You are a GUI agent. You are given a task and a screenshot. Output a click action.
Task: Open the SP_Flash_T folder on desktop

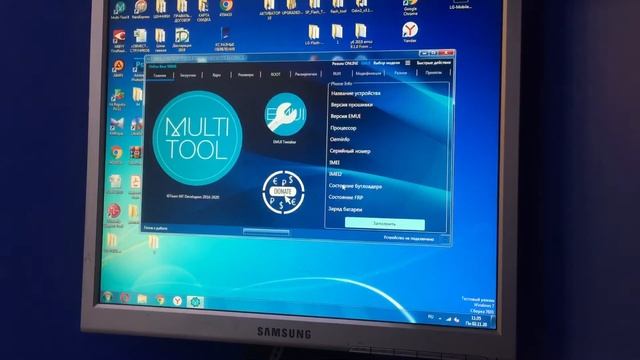315,7
